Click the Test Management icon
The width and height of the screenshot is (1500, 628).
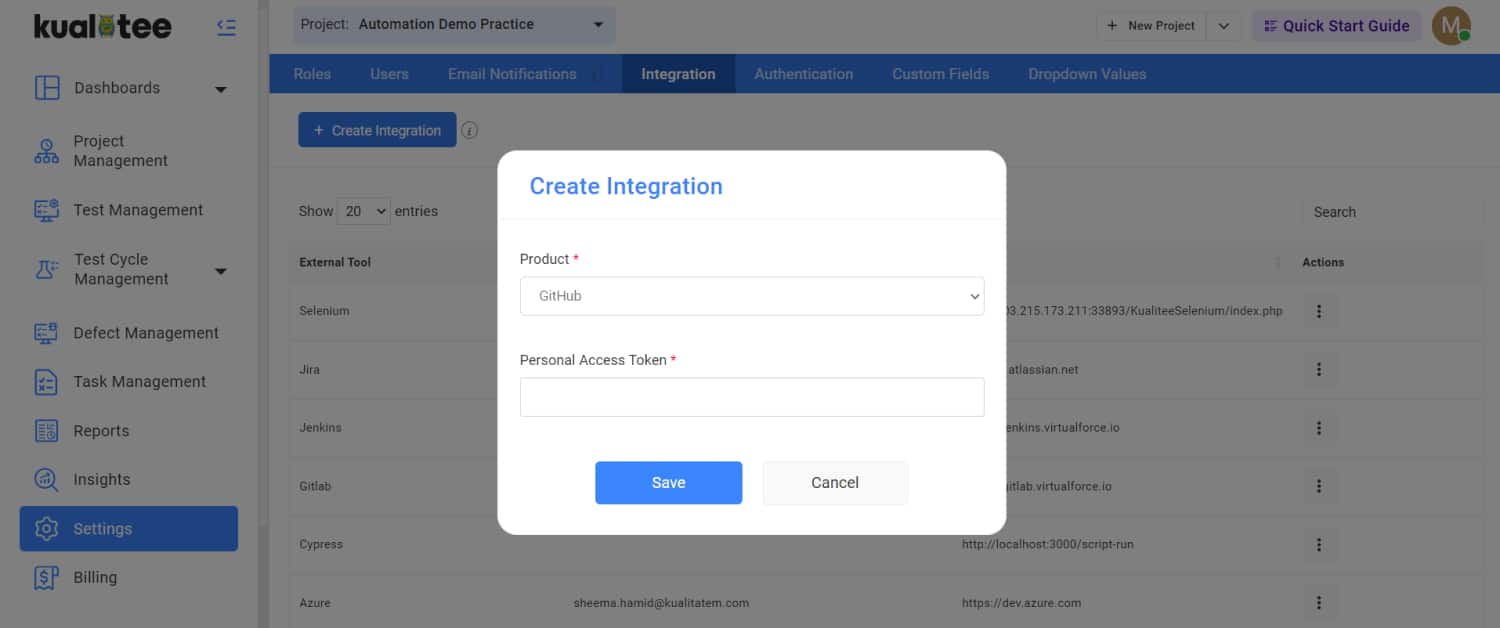point(47,210)
